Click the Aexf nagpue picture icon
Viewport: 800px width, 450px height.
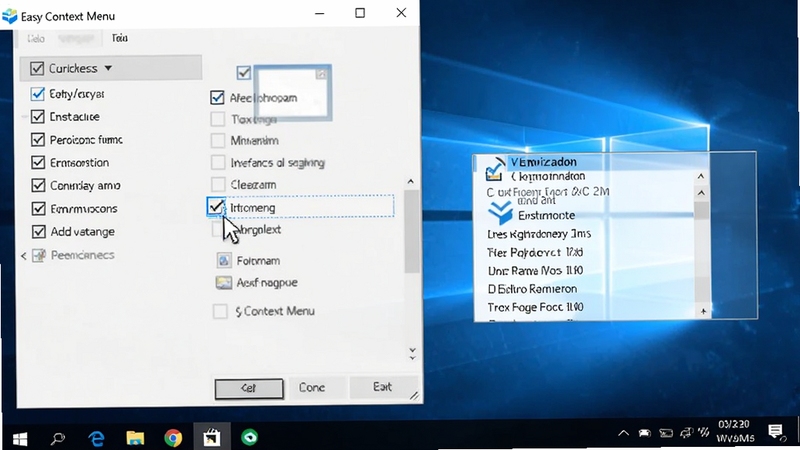pos(224,283)
